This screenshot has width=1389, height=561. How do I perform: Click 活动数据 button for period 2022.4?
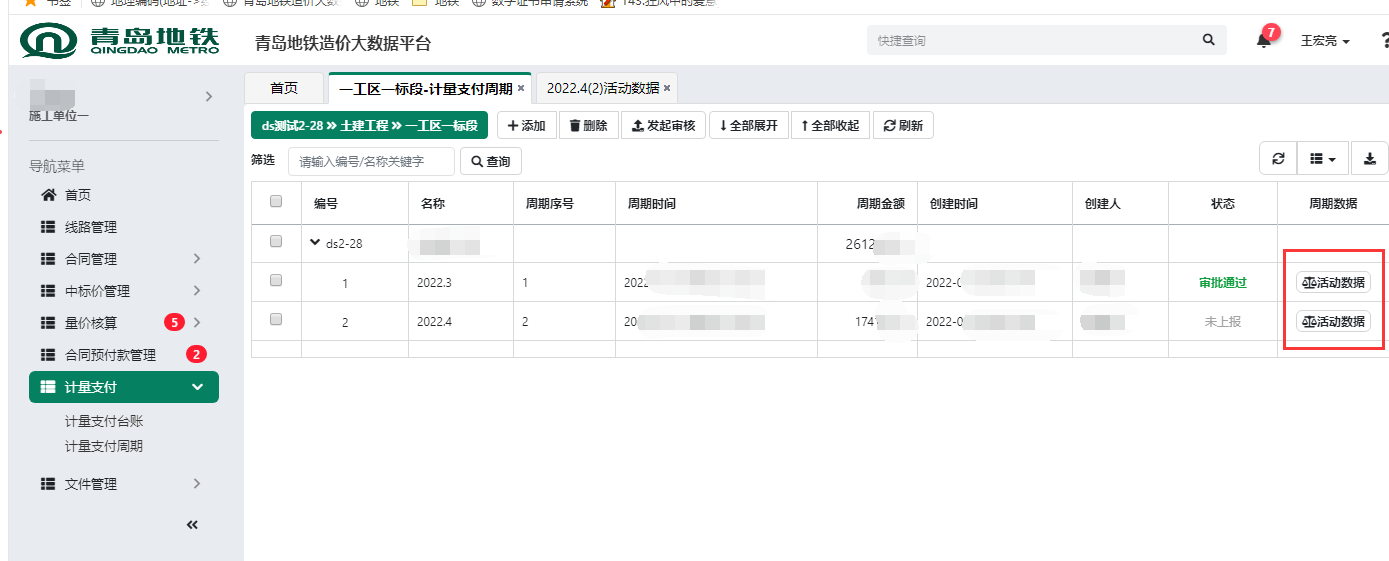1333,321
